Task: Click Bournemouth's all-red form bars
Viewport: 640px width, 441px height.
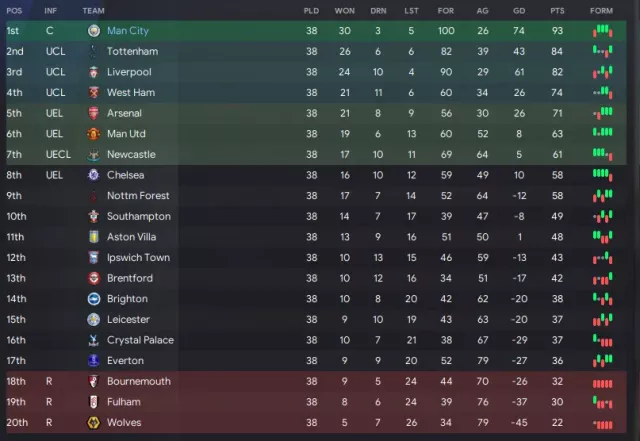Action: coord(602,383)
